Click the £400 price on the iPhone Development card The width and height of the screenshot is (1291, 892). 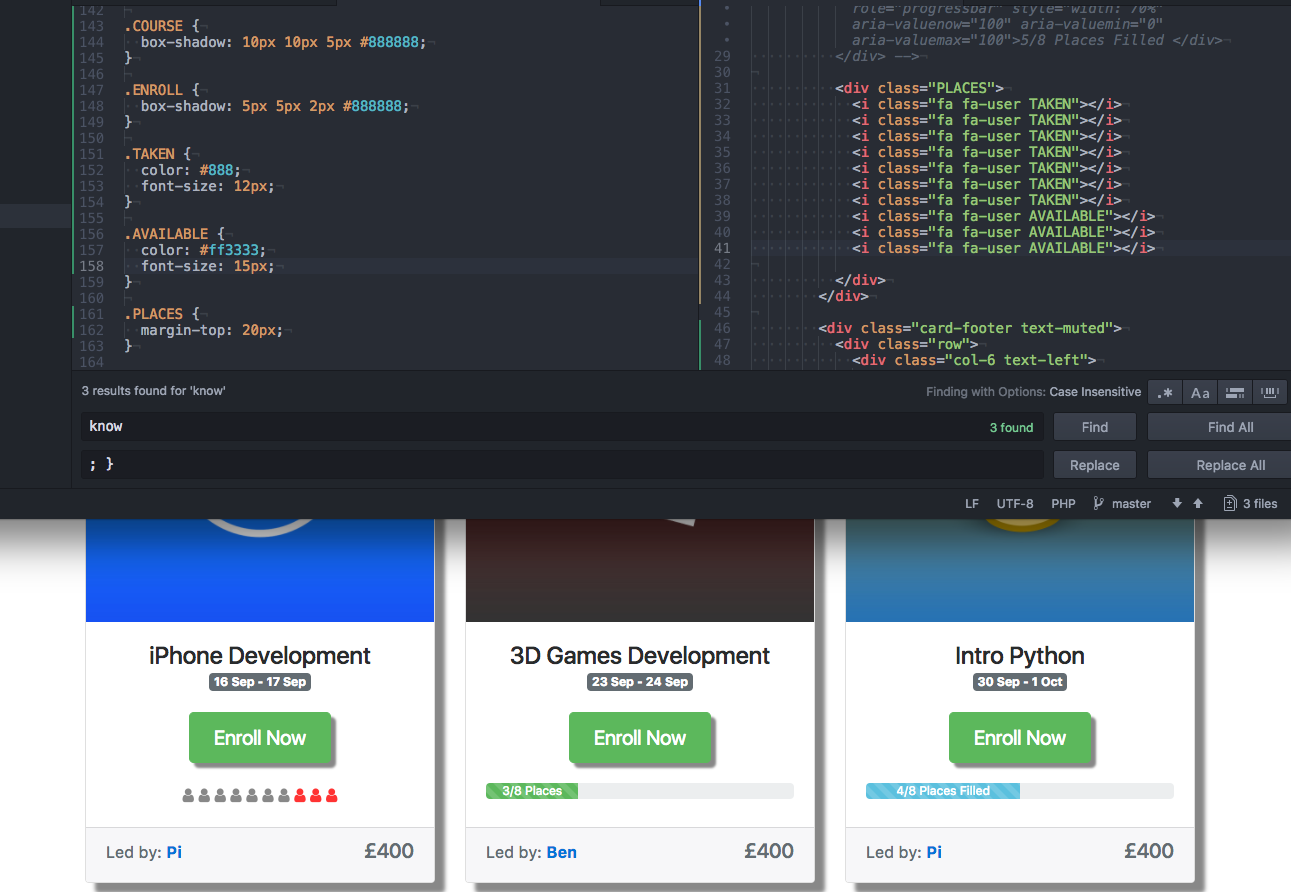coord(389,851)
